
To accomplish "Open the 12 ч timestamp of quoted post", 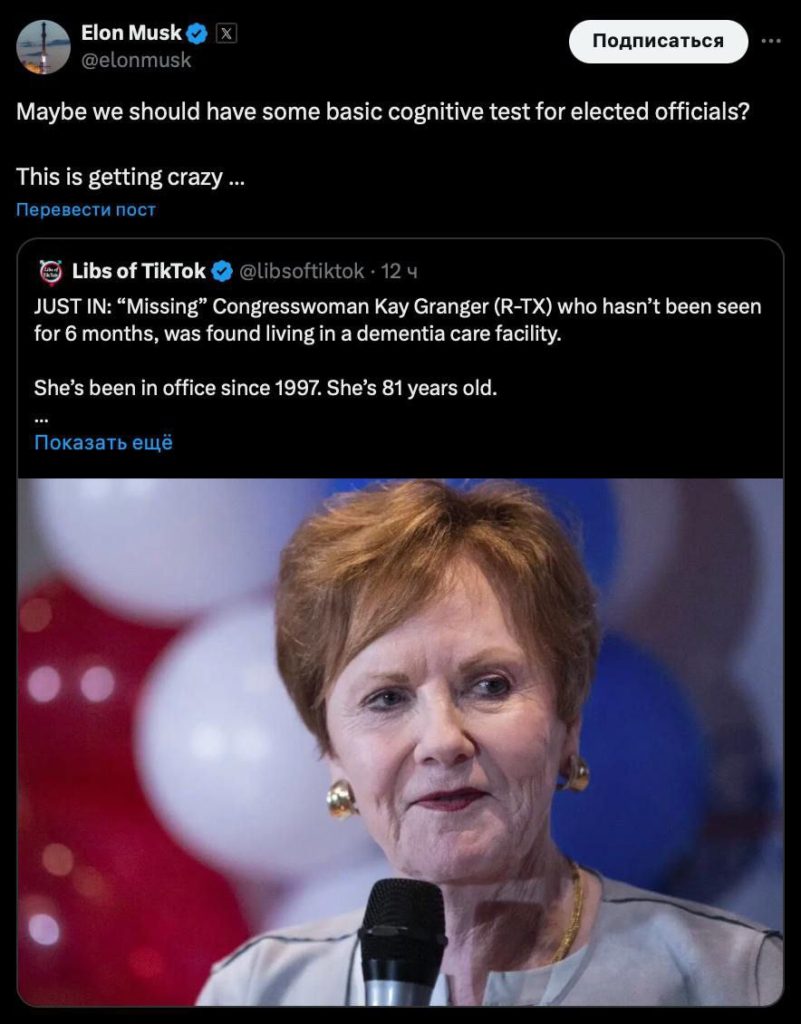I will click(x=400, y=271).
